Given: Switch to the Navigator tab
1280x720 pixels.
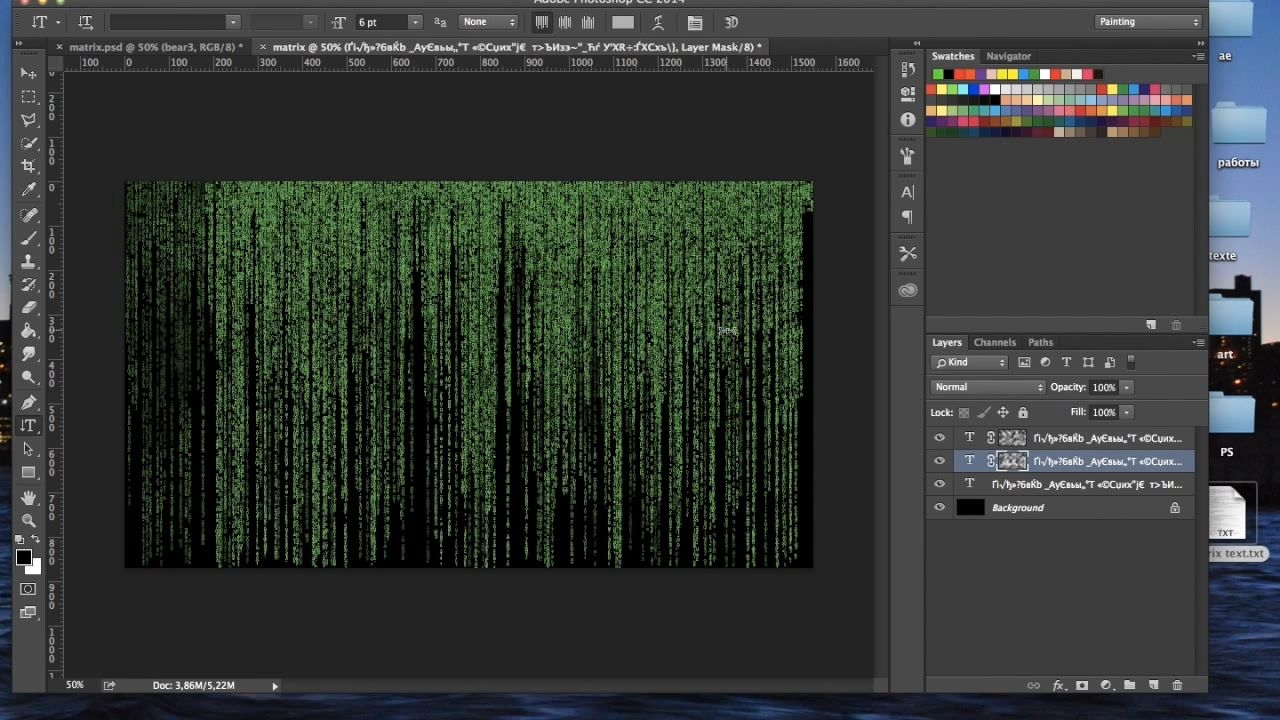Looking at the screenshot, I should coord(1008,56).
